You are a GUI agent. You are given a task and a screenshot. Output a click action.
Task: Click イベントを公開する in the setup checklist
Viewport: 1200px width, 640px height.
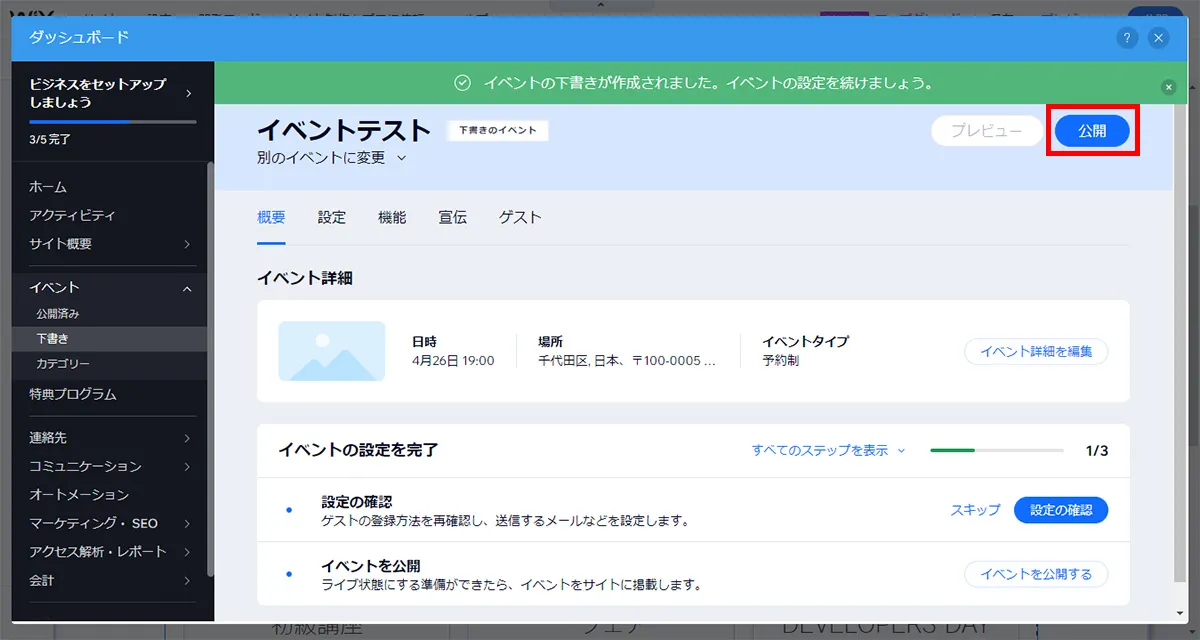click(1036, 573)
